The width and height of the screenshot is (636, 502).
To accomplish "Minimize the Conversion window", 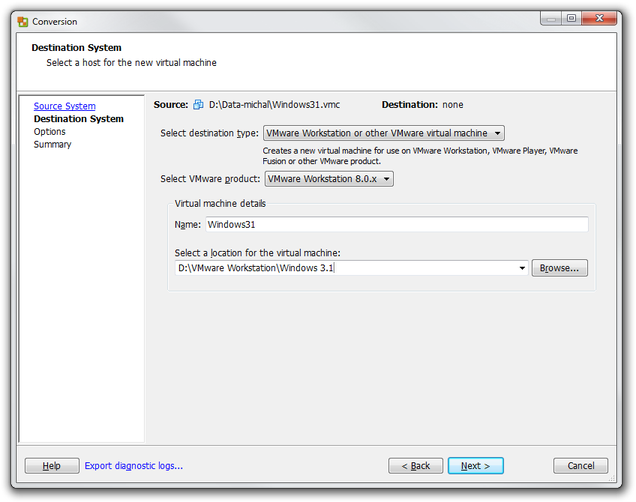I will 551,19.
